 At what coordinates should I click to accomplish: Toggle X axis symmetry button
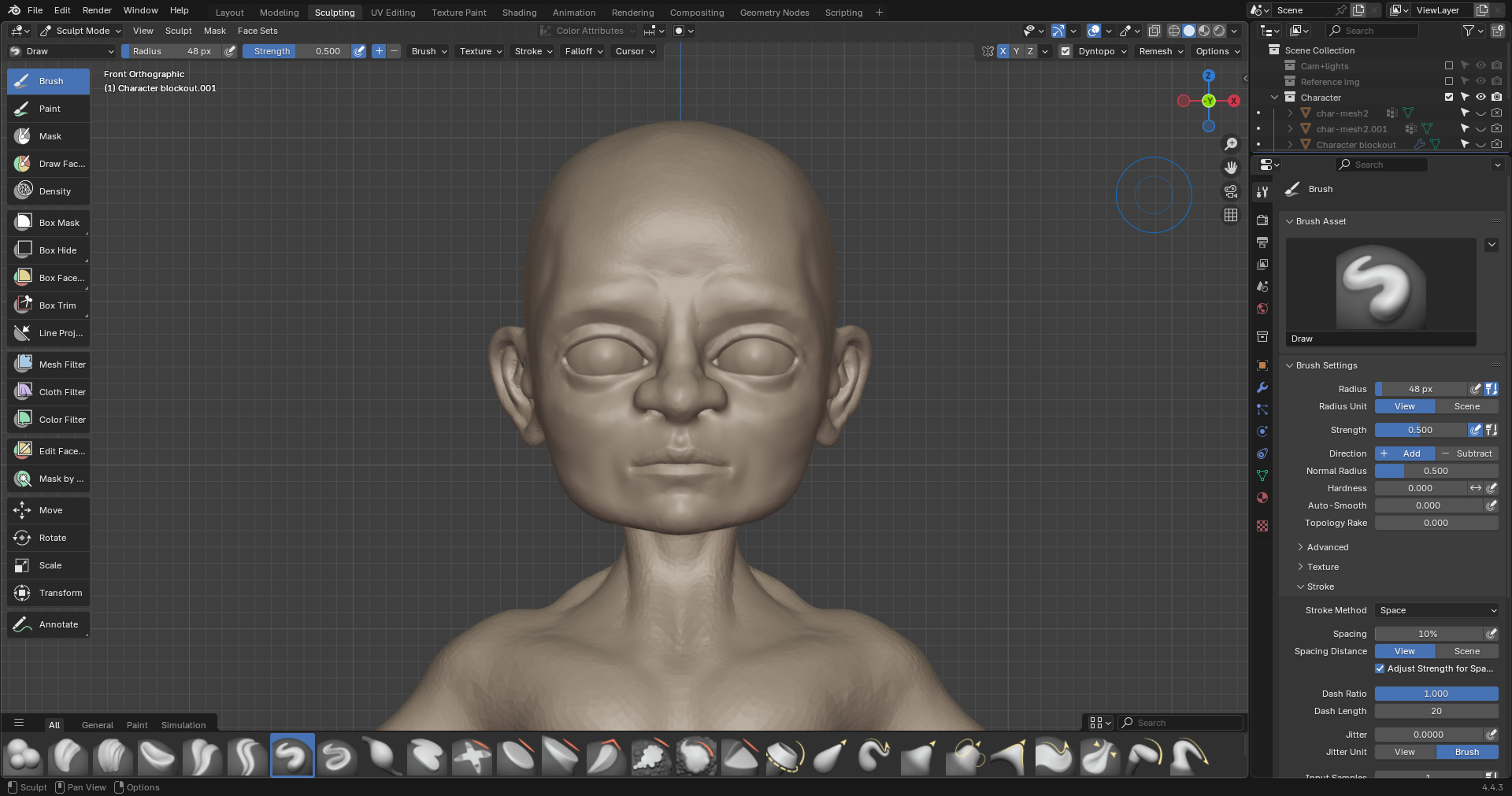pyautogui.click(x=1002, y=51)
